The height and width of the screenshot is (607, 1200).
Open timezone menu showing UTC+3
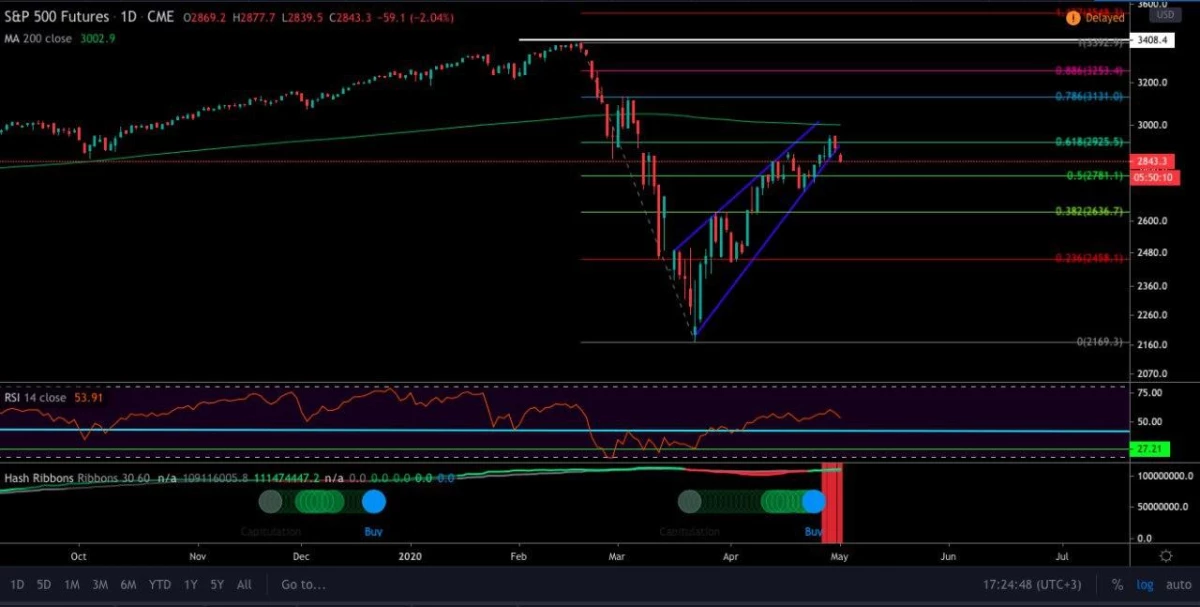[x=1044, y=584]
